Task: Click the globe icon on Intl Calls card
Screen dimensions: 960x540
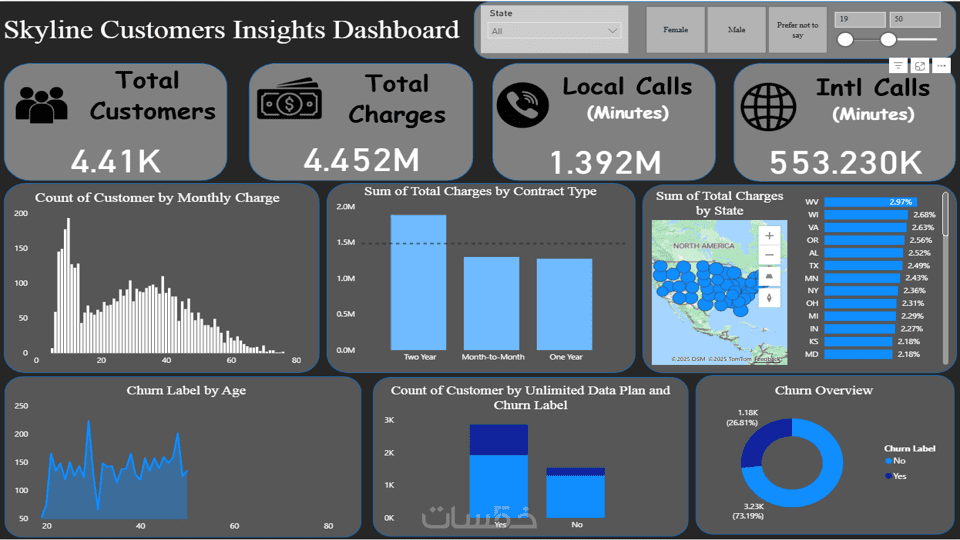Action: 768,107
